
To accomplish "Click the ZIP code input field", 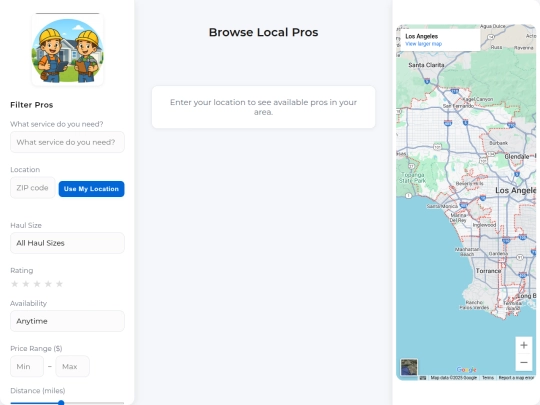I will [33, 188].
